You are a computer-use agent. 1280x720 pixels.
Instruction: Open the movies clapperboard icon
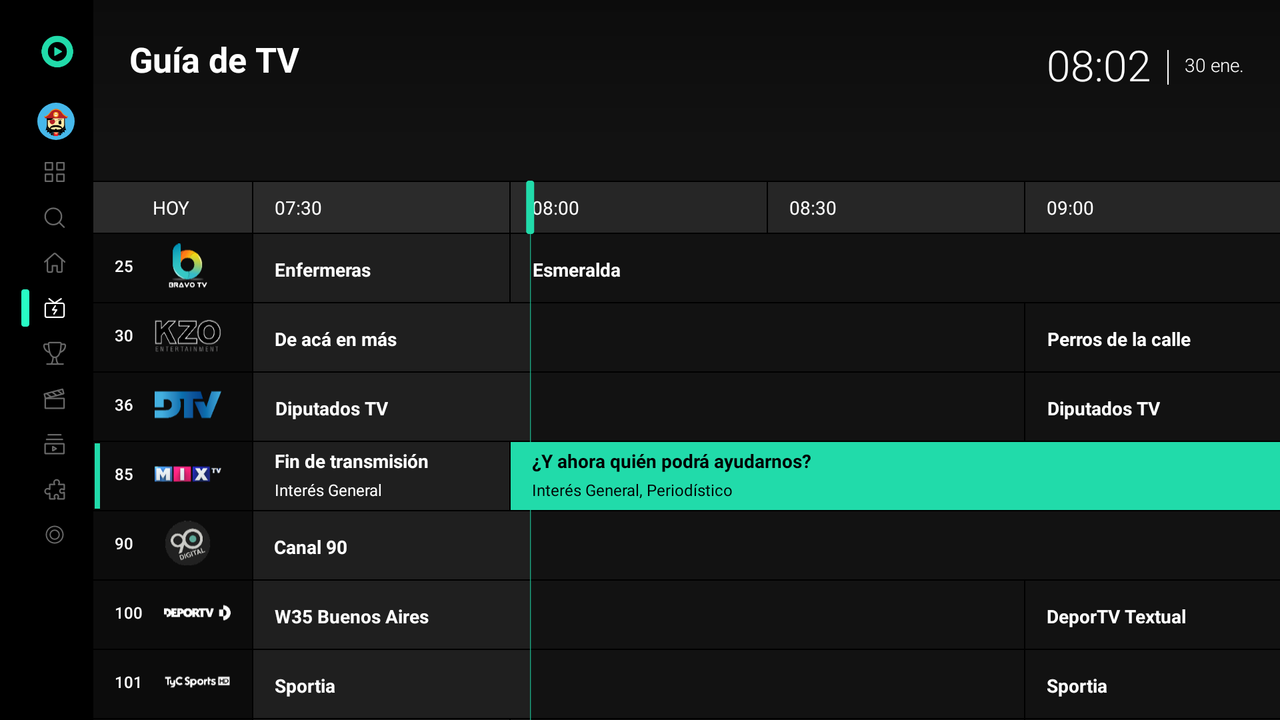click(x=54, y=398)
